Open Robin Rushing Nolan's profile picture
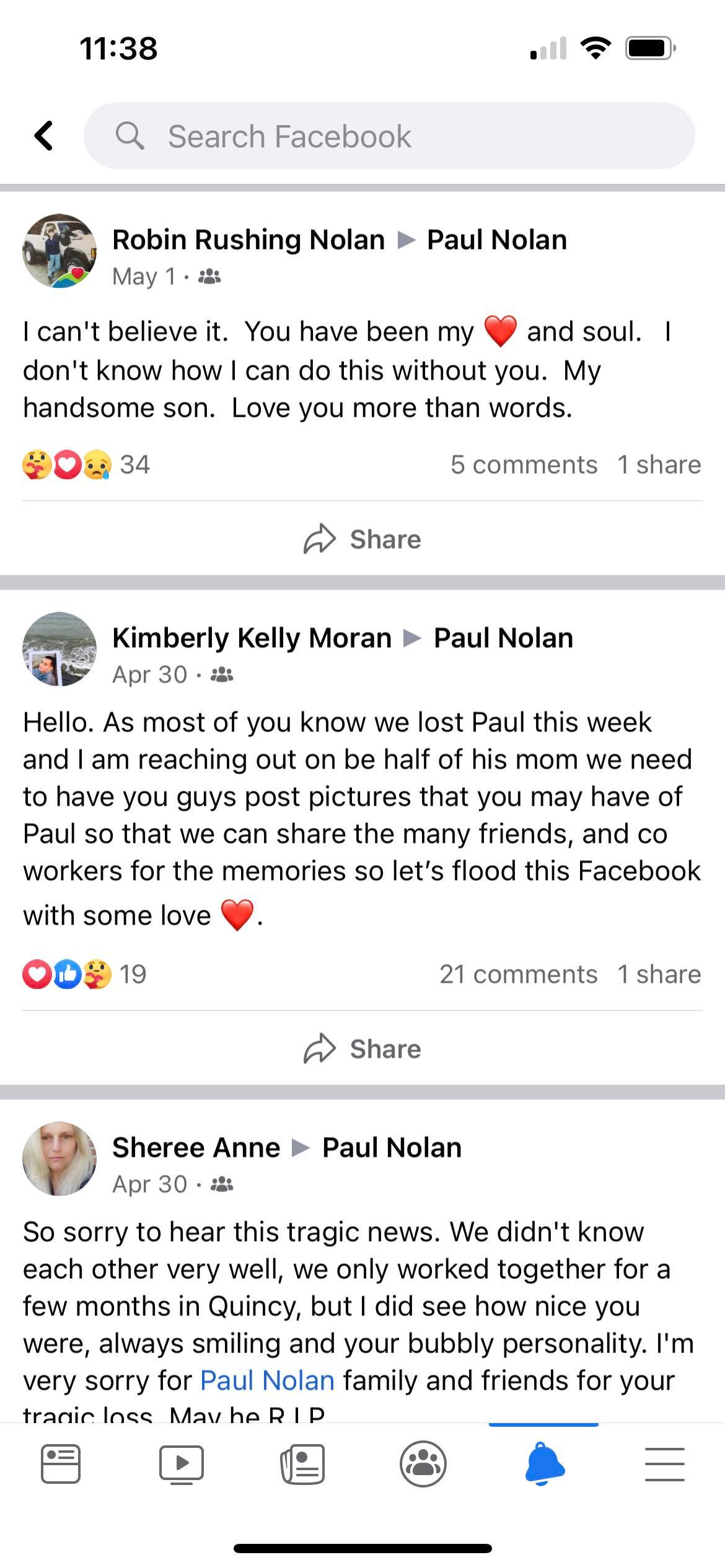 [x=59, y=251]
